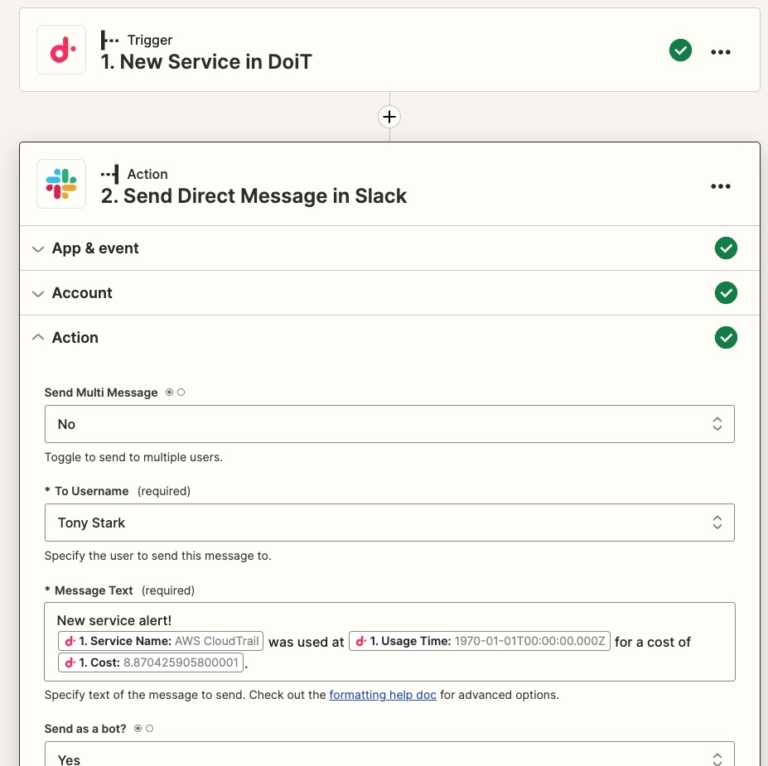Expand the App & event section
768x766 pixels.
(389, 248)
